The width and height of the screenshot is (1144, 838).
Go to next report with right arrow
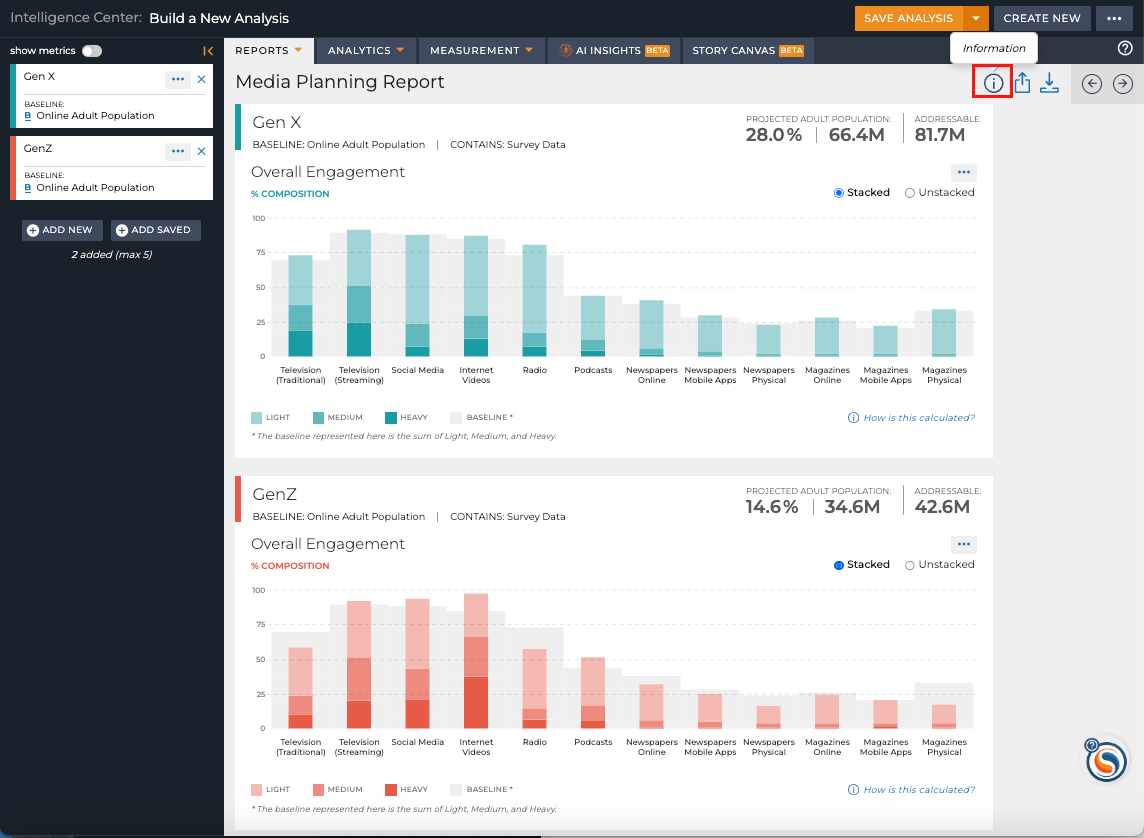point(1123,84)
